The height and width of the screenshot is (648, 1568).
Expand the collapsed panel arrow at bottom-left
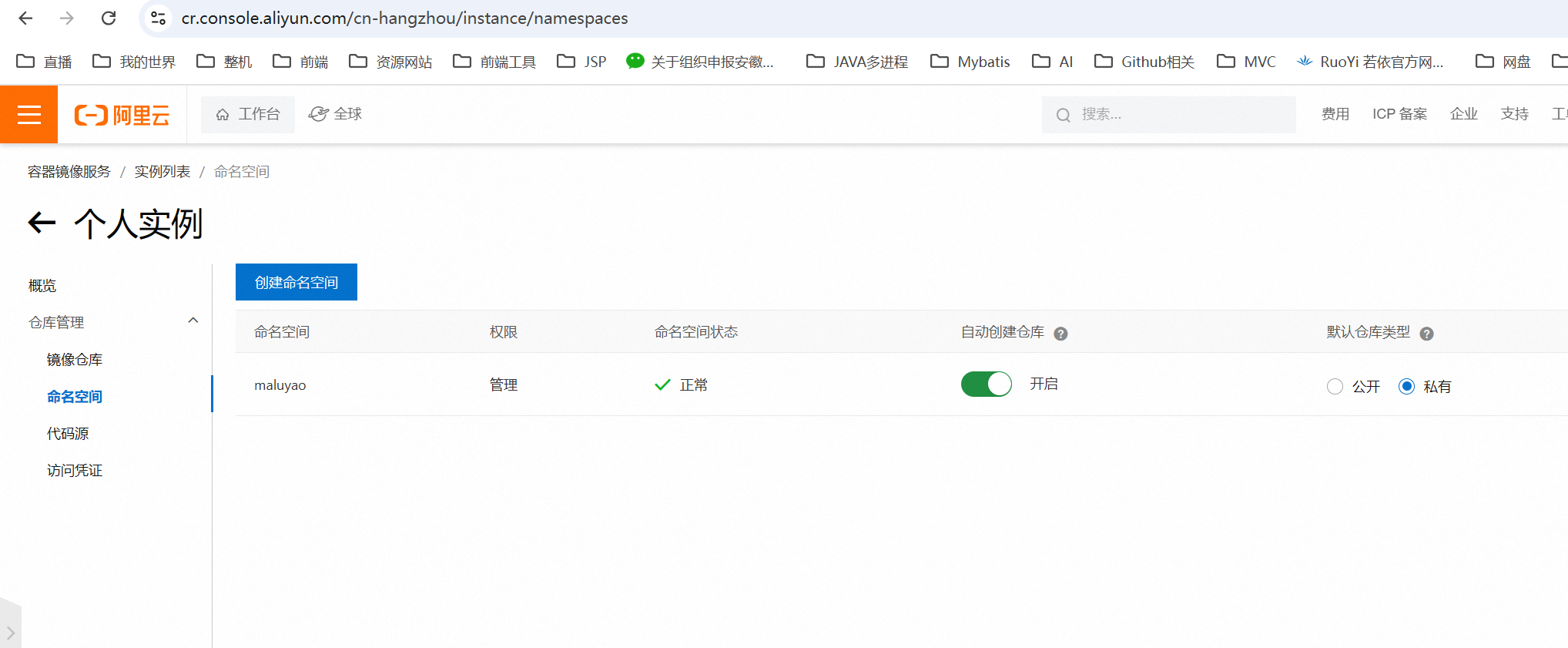click(x=11, y=633)
